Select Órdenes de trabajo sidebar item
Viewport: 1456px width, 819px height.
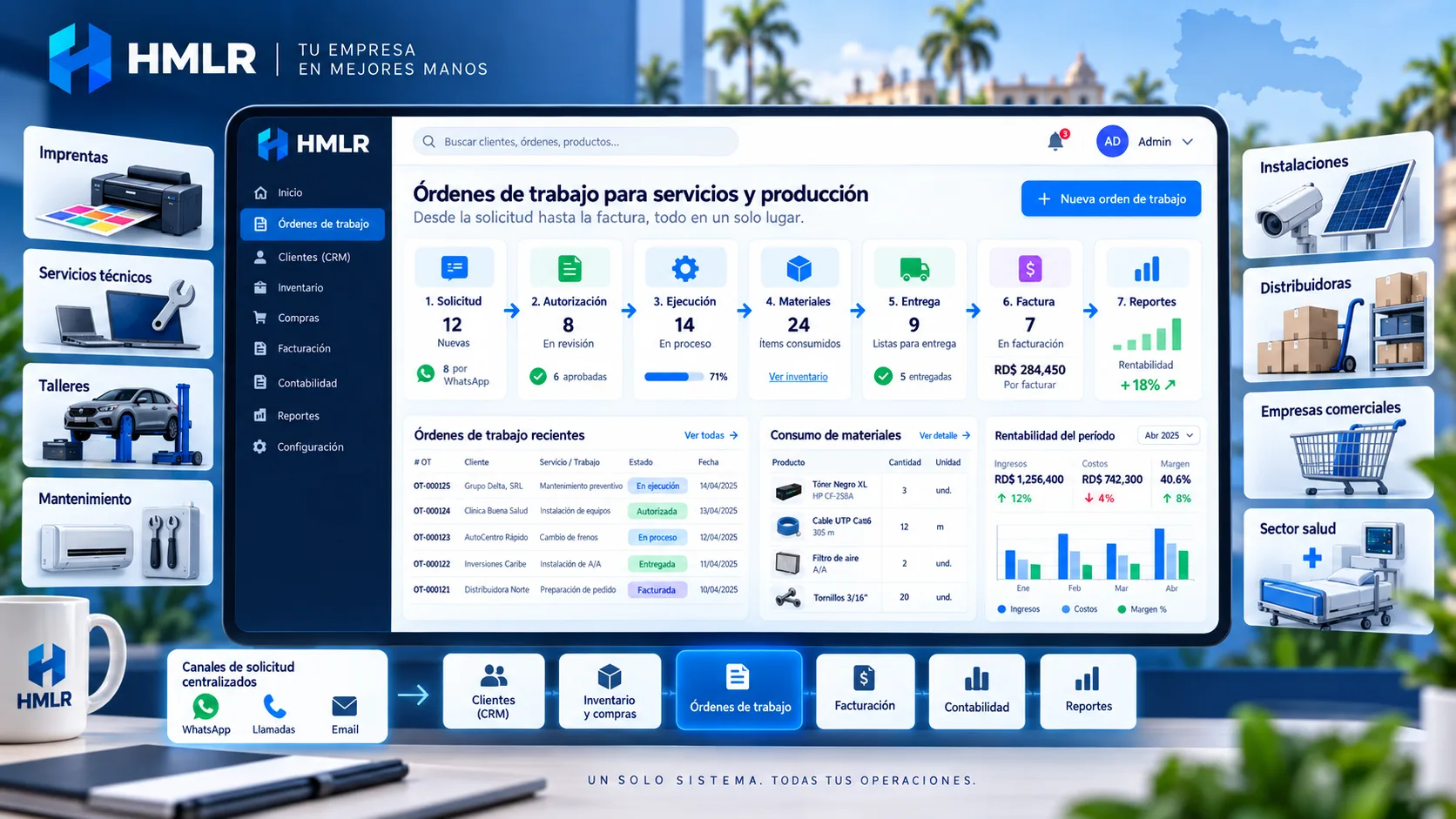313,224
